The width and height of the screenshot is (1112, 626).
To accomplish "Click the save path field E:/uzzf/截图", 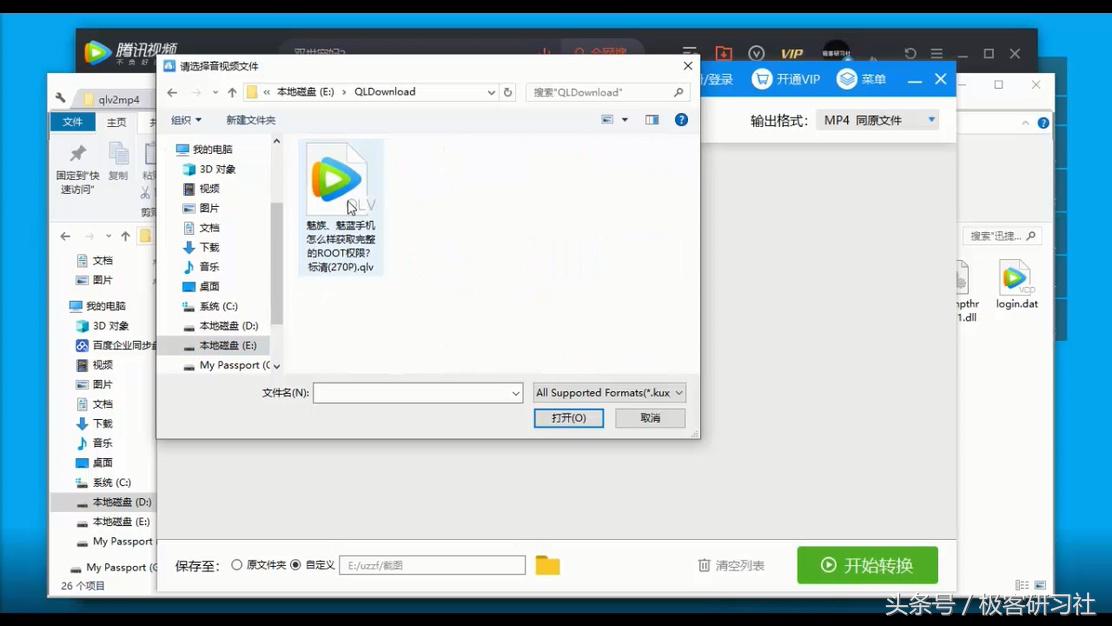I will 433,565.
